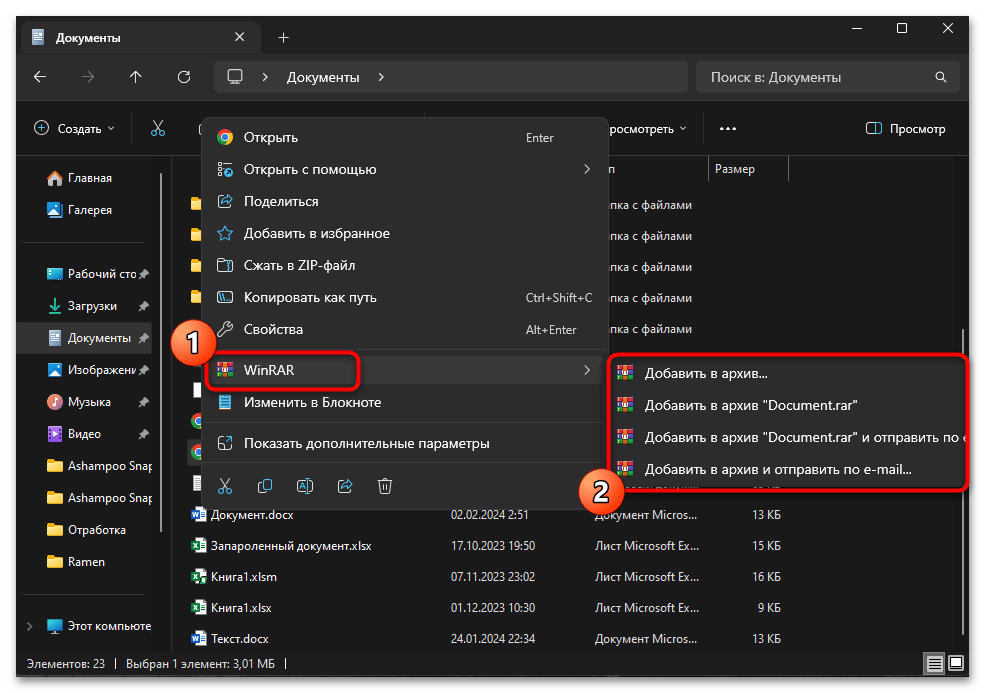985x693 pixels.
Task: Open the three-dots more options toolbar menu
Action: click(x=727, y=129)
